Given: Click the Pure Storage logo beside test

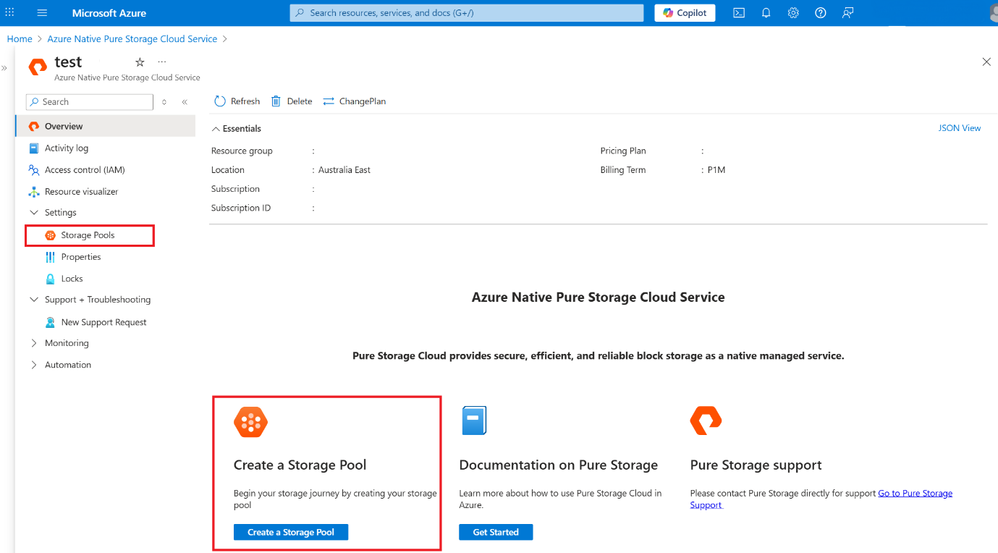Looking at the screenshot, I should (38, 67).
